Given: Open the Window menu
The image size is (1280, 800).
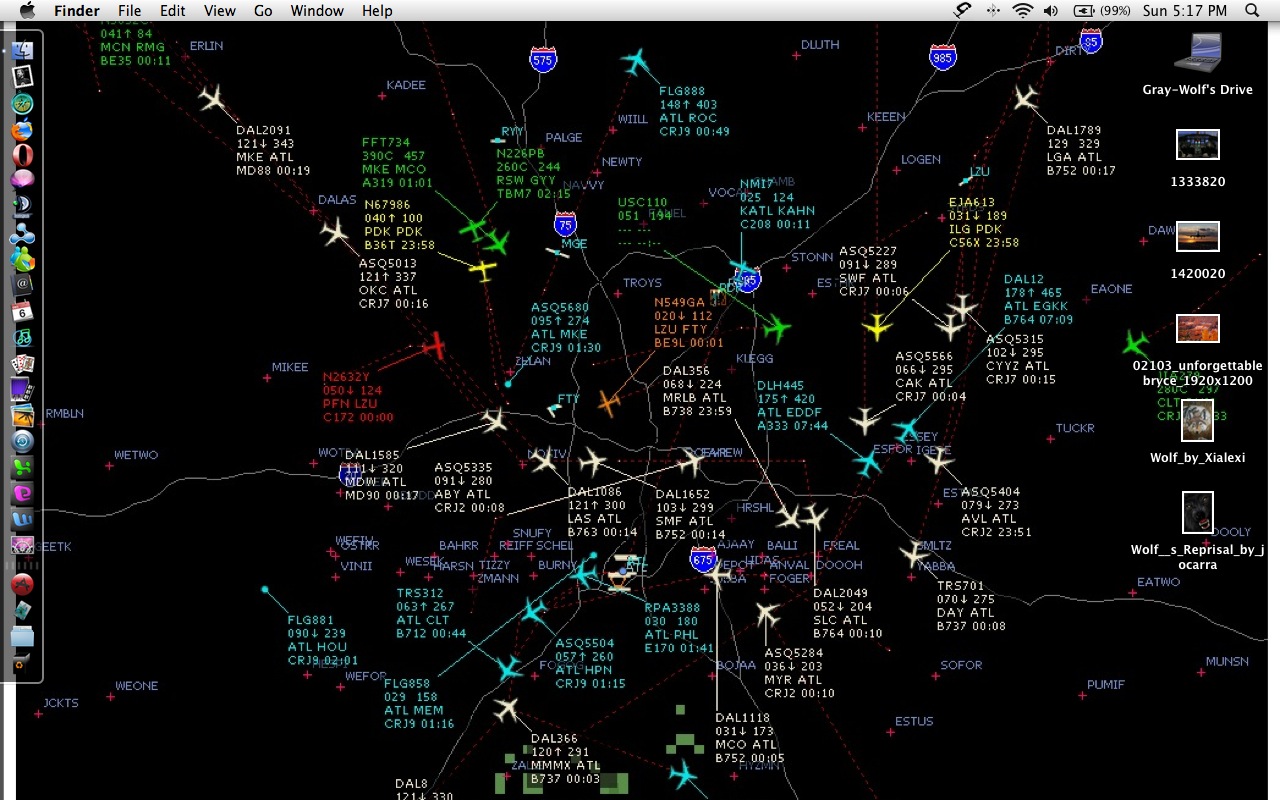Looking at the screenshot, I should 316,11.
